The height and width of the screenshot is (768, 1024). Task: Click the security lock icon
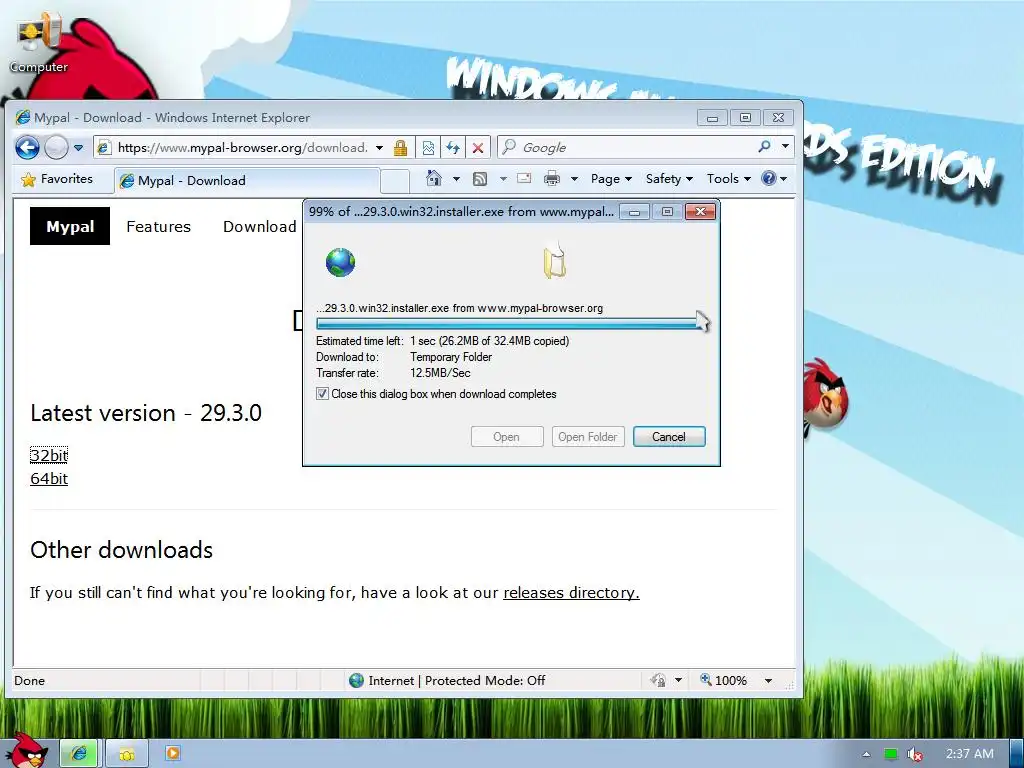400,148
